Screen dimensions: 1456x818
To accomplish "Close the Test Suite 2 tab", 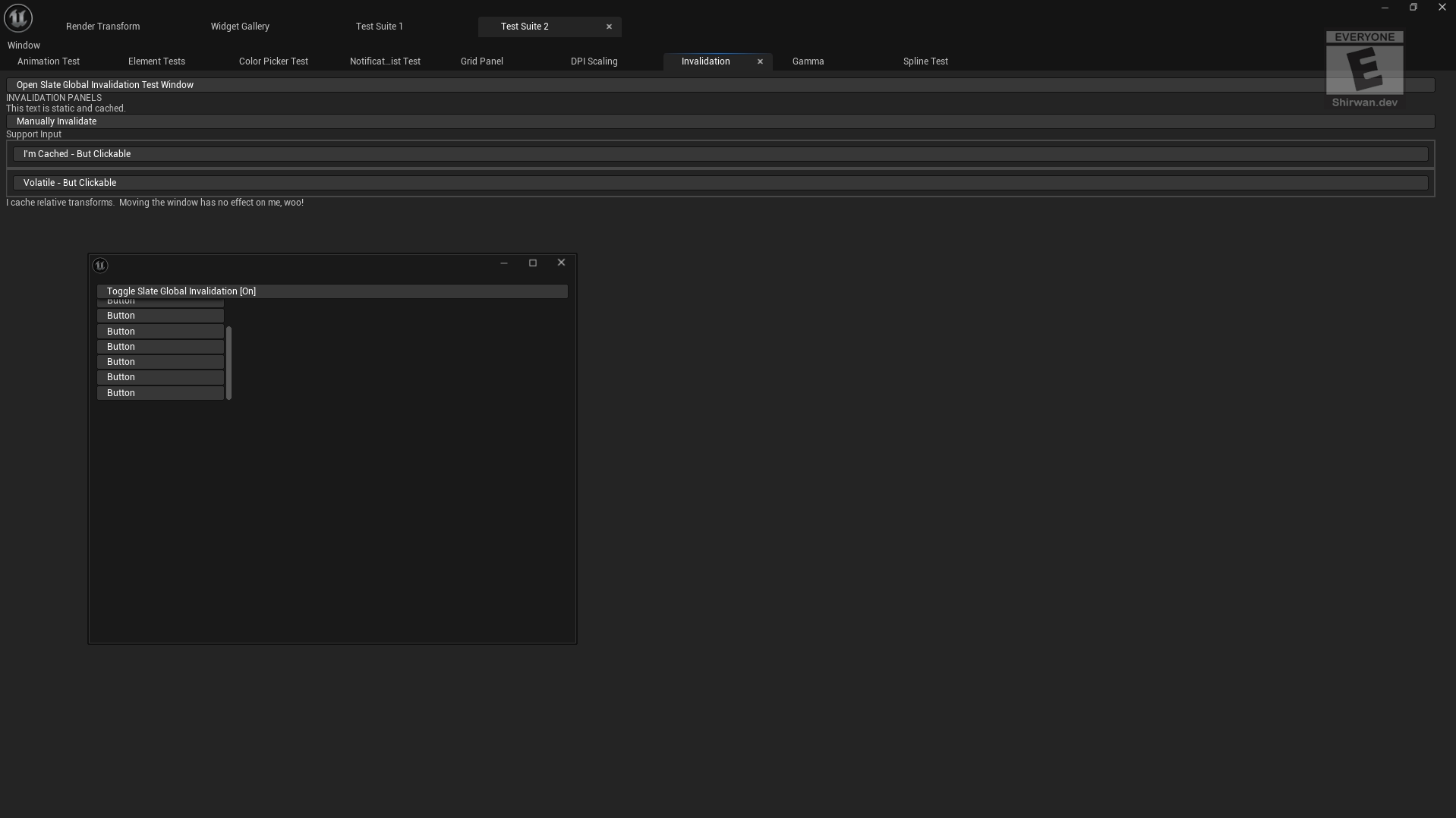I will pos(609,27).
